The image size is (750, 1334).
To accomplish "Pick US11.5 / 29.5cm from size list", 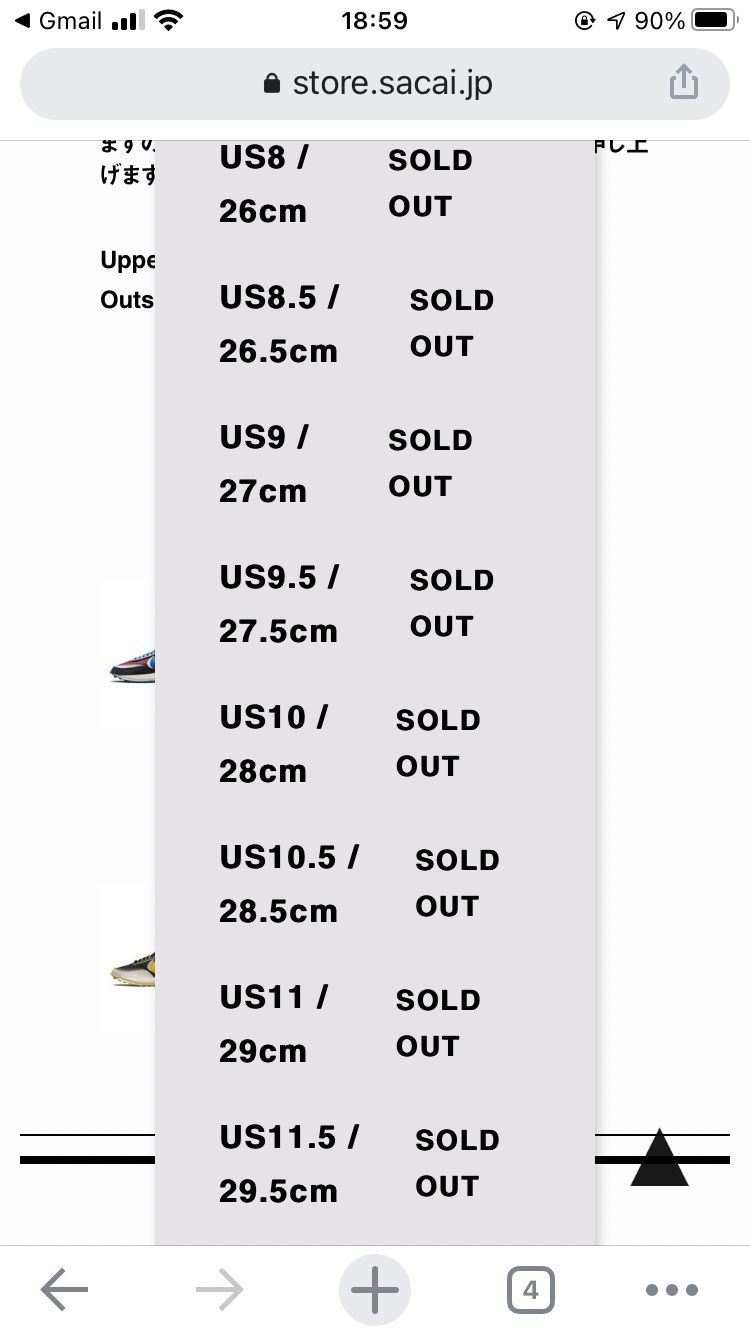I will pyautogui.click(x=375, y=1164).
